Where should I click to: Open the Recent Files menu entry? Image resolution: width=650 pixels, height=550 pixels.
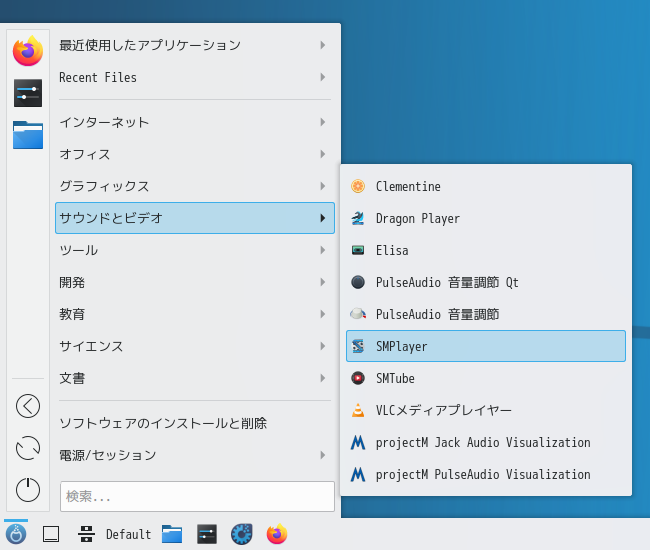[195, 77]
